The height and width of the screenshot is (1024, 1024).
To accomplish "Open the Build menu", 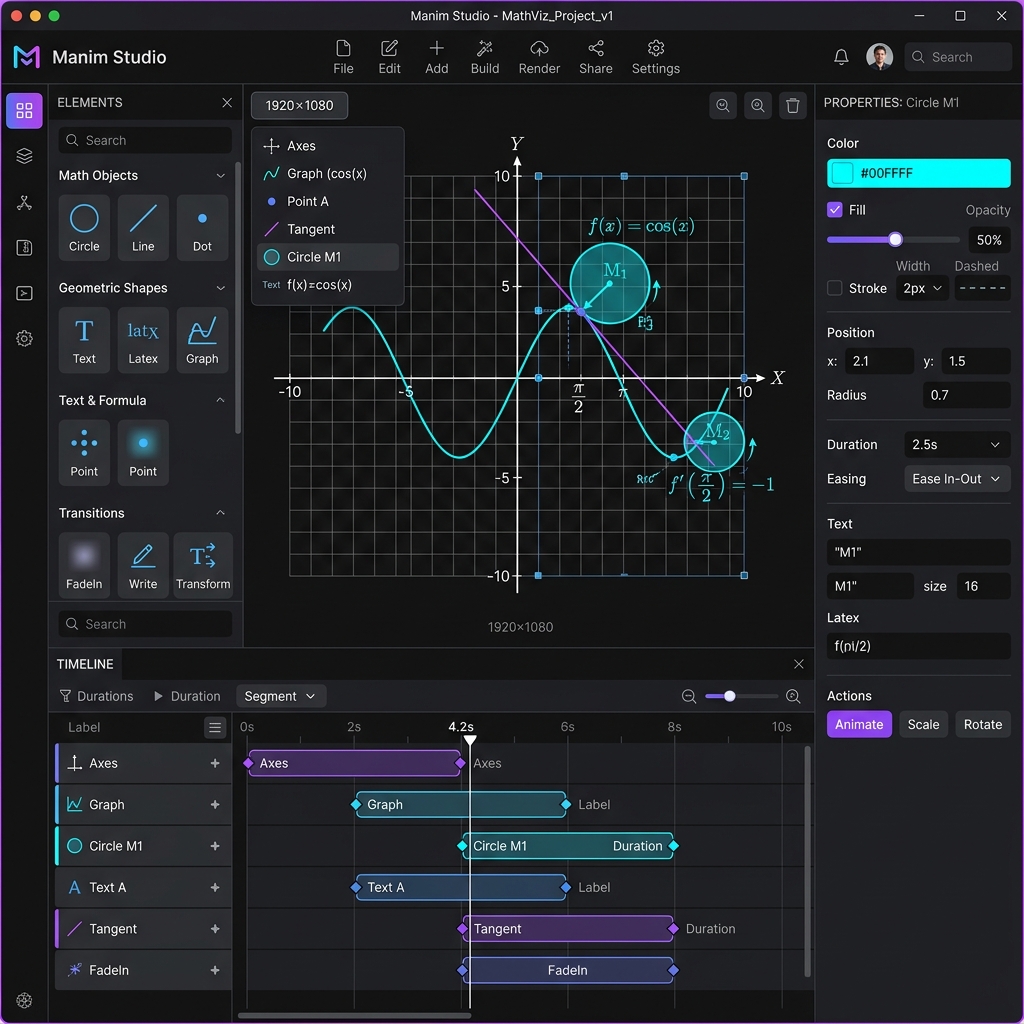I will [485, 57].
